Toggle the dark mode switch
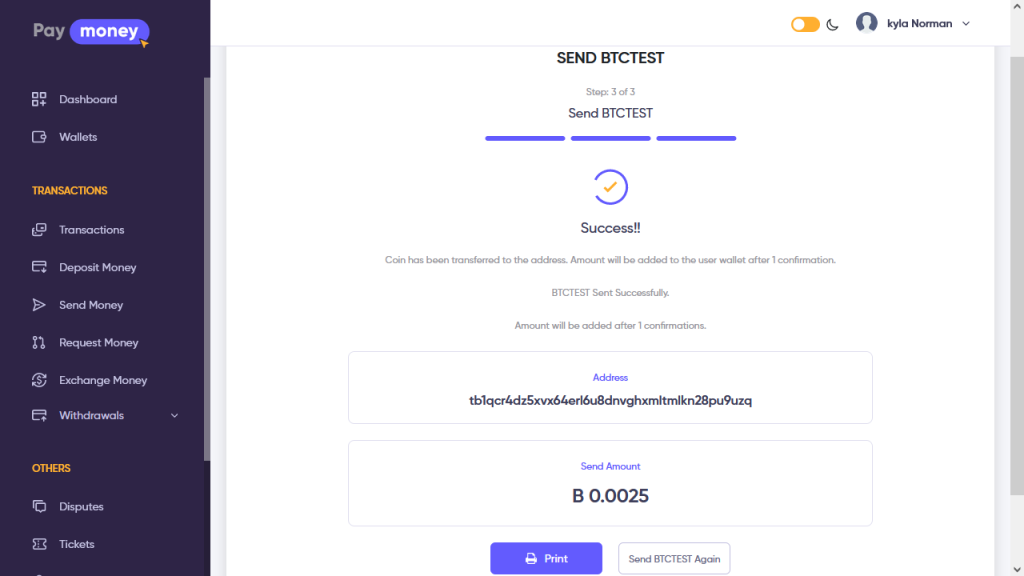 (805, 24)
